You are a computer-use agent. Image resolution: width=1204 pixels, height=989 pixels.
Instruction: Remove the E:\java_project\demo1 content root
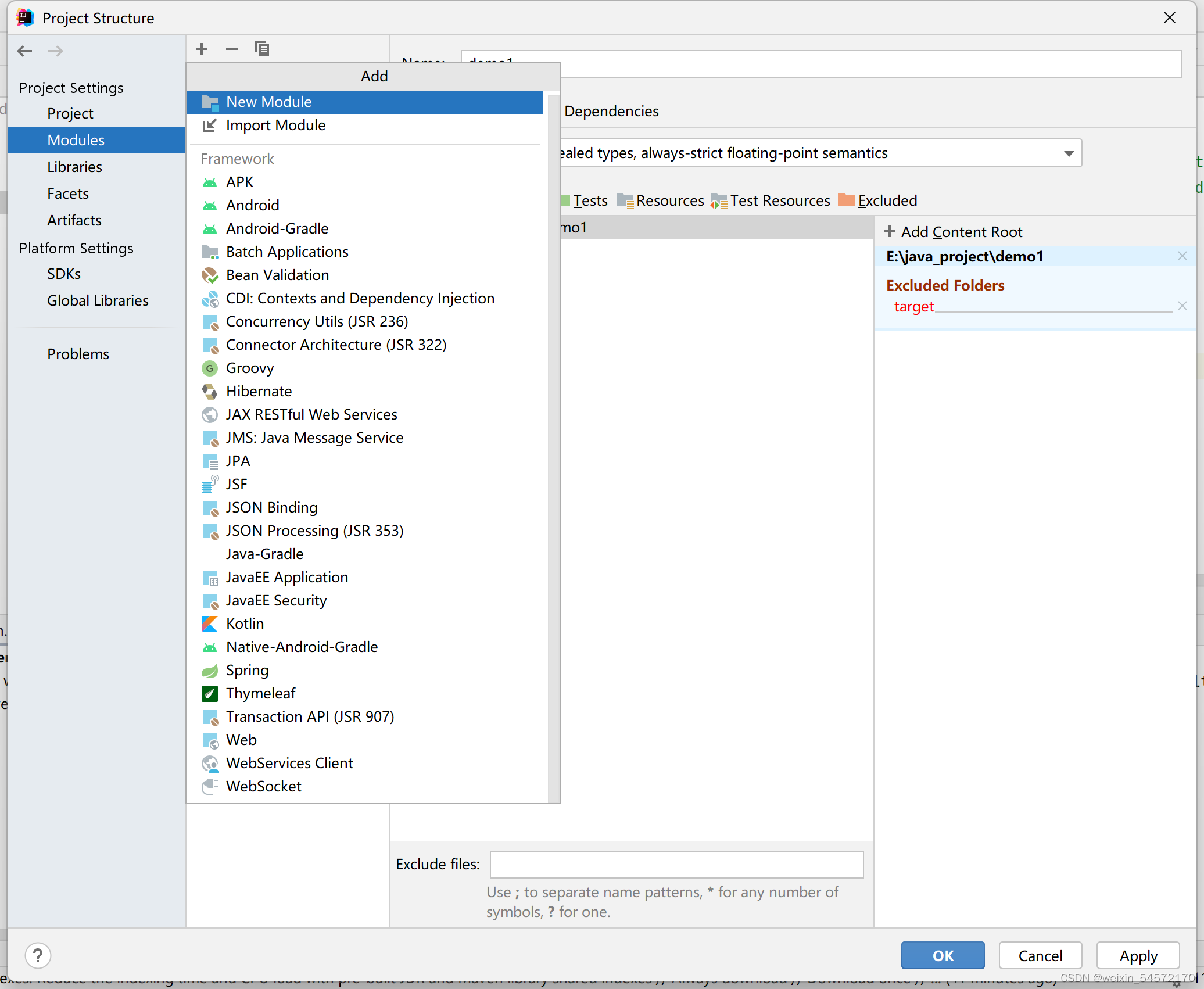[x=1182, y=256]
